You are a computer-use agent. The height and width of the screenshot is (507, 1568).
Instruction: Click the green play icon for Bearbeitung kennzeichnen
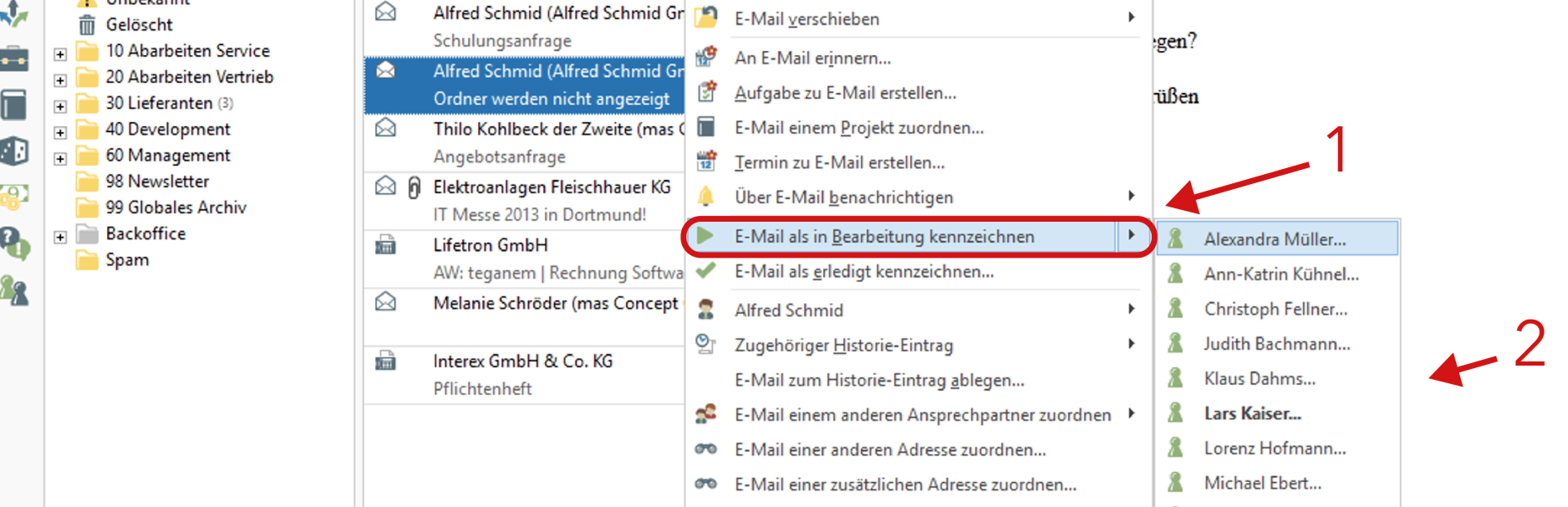pyautogui.click(x=706, y=236)
